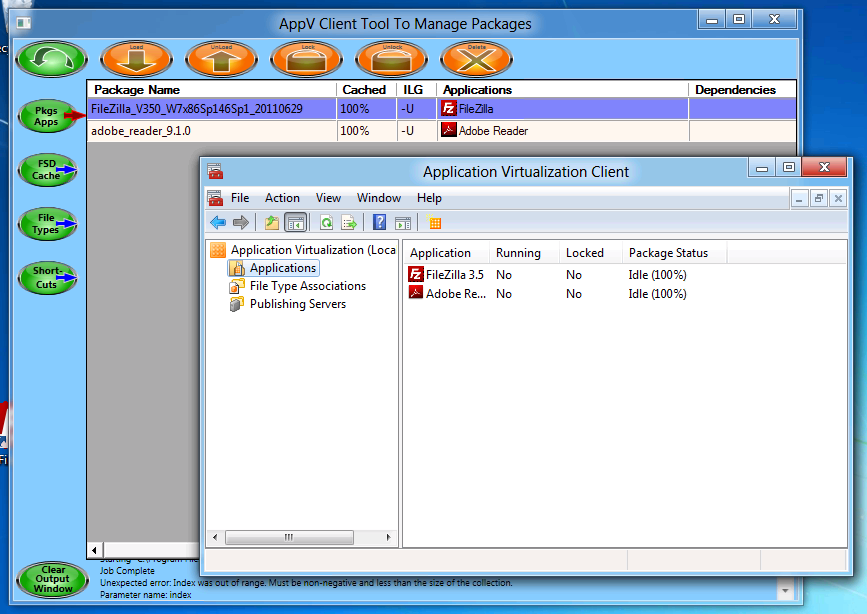Open the Help menu

[429, 198]
